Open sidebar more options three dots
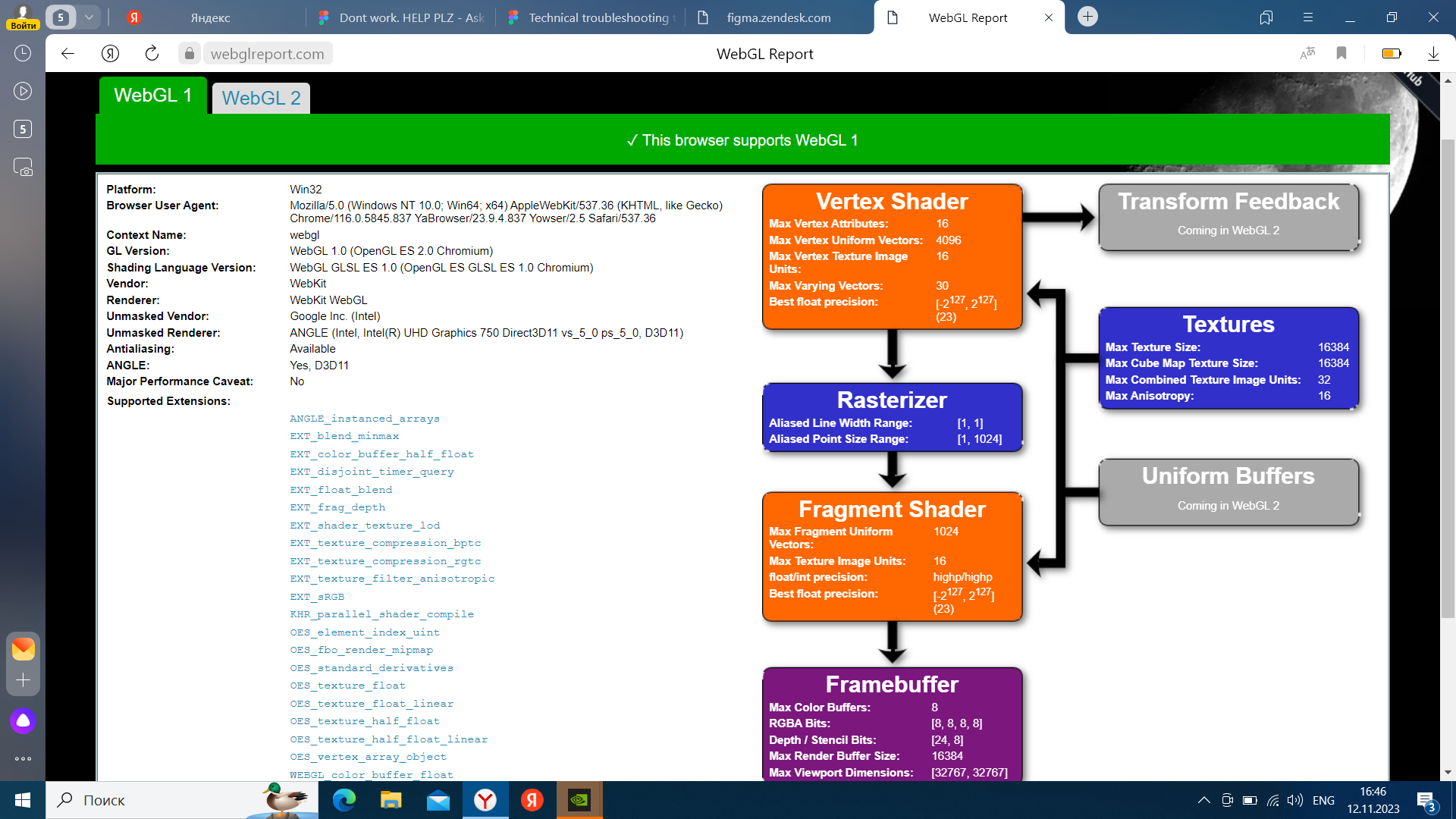The image size is (1456, 819). pyautogui.click(x=23, y=758)
